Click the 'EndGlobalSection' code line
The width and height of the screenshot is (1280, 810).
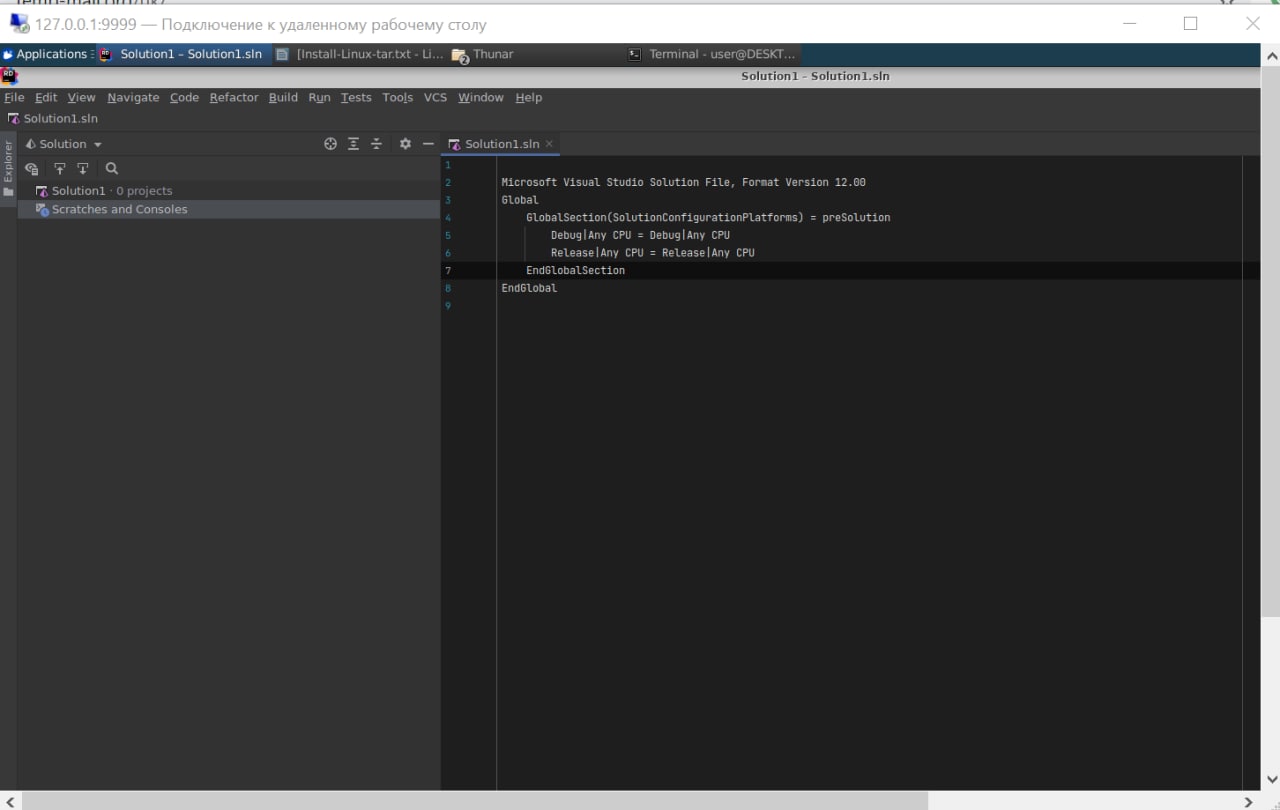coord(575,270)
